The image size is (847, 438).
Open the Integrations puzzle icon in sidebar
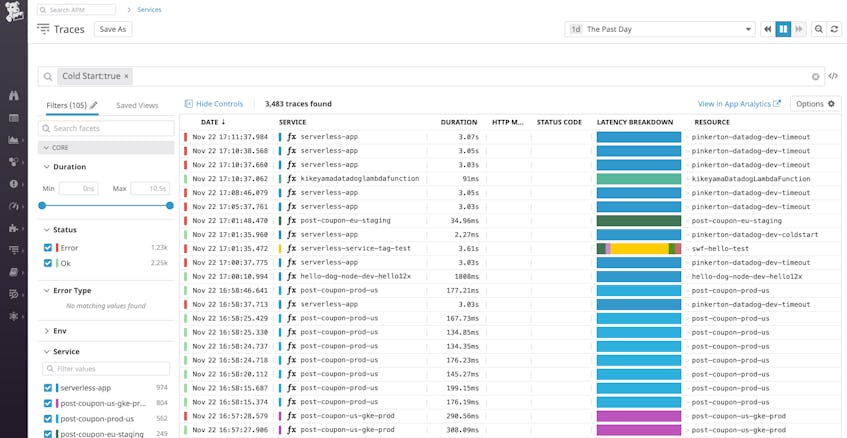[x=14, y=228]
